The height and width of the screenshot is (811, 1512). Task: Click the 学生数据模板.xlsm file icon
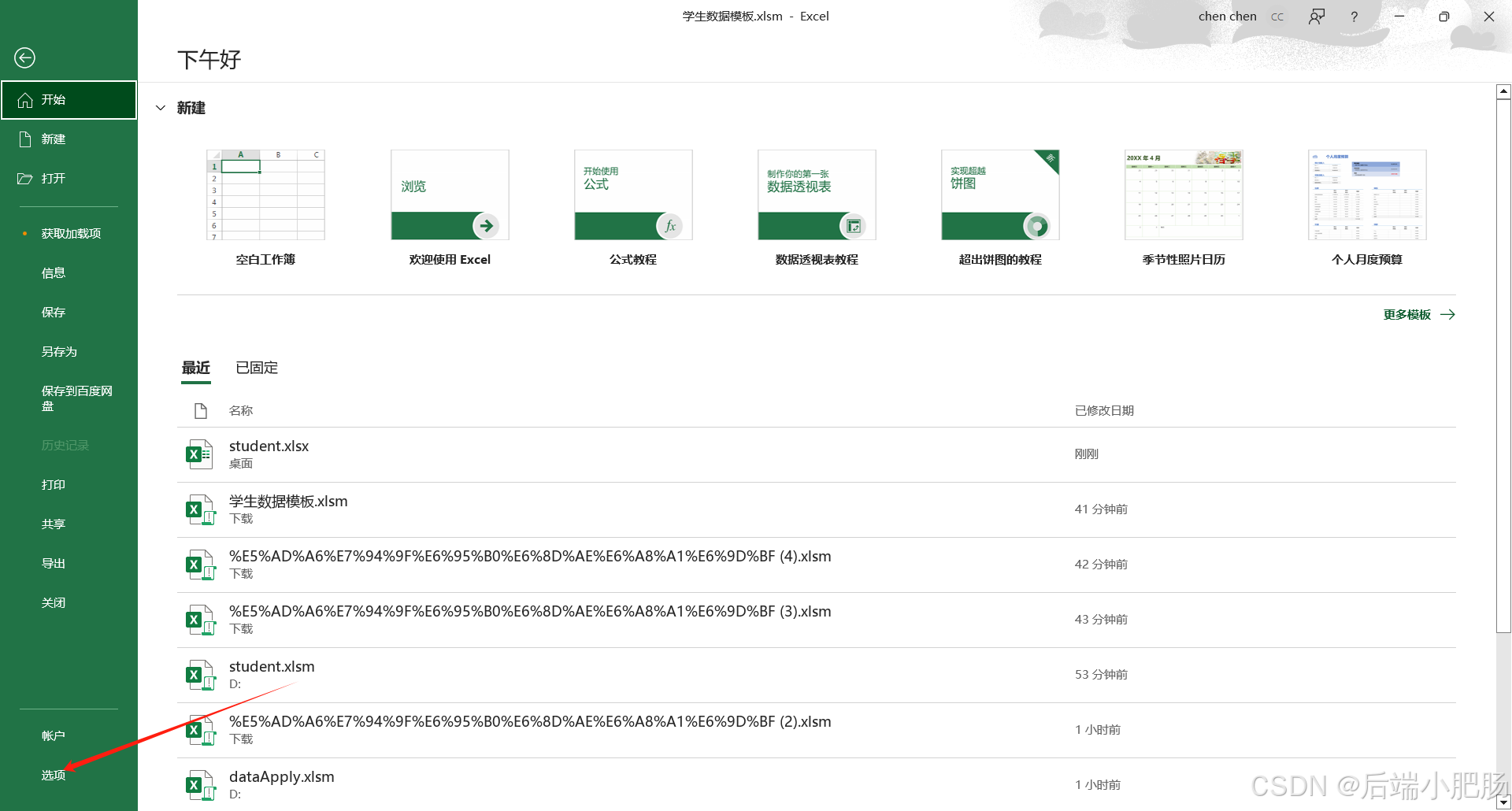click(x=200, y=509)
